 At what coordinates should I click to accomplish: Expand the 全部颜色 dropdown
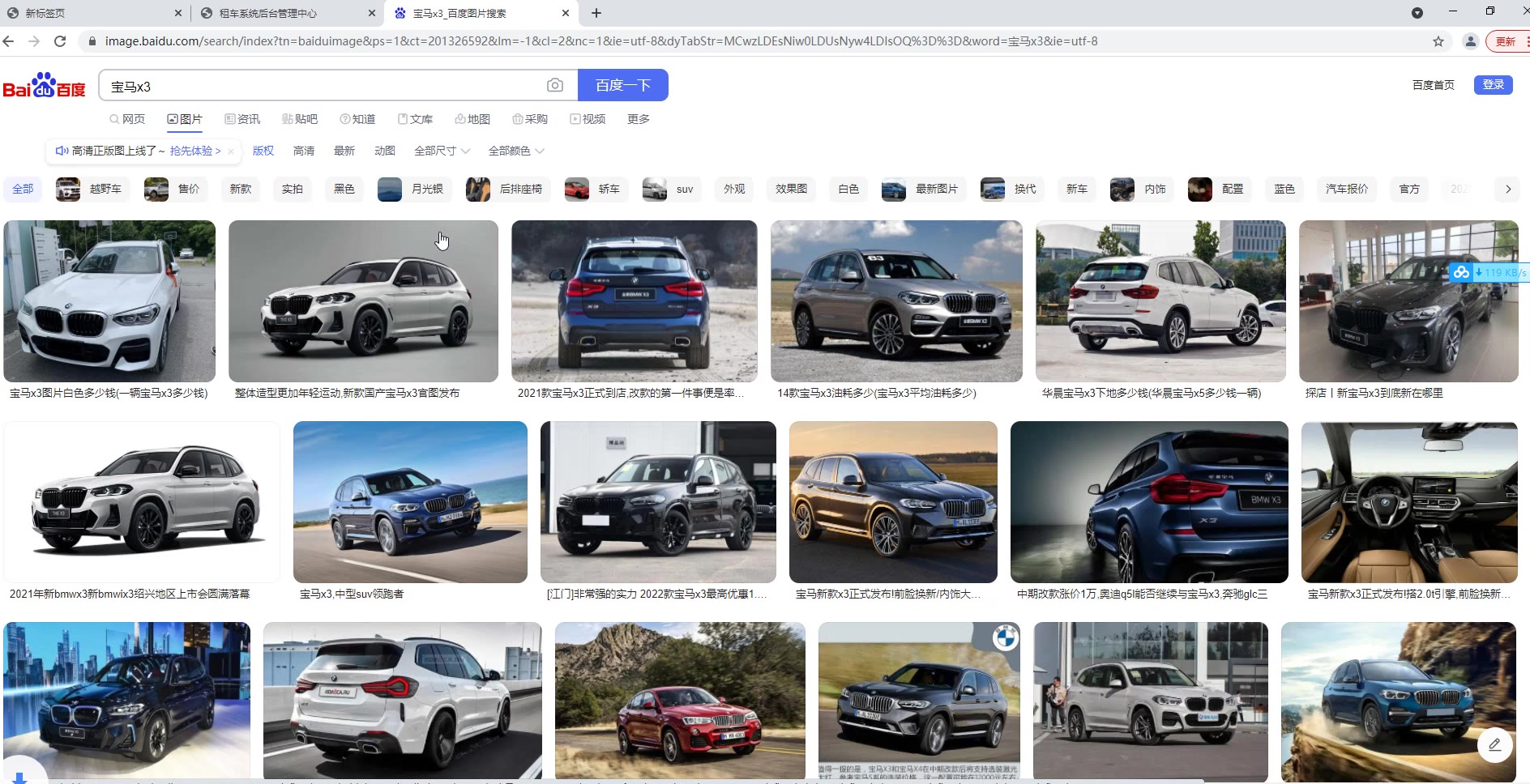tap(516, 151)
